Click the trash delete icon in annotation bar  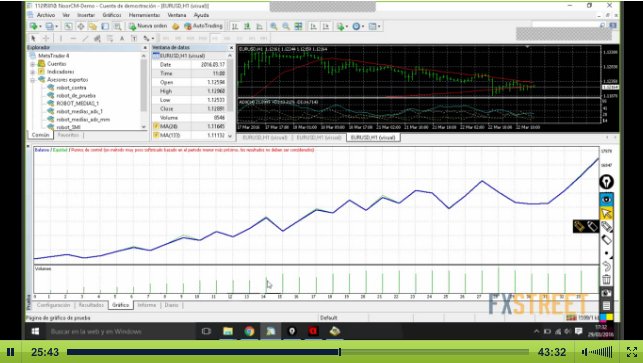606,280
